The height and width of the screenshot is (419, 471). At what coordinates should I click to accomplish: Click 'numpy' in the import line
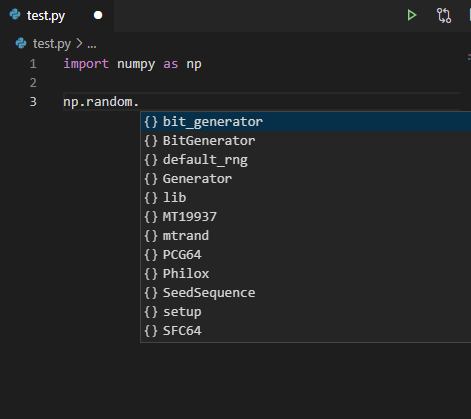coord(136,64)
